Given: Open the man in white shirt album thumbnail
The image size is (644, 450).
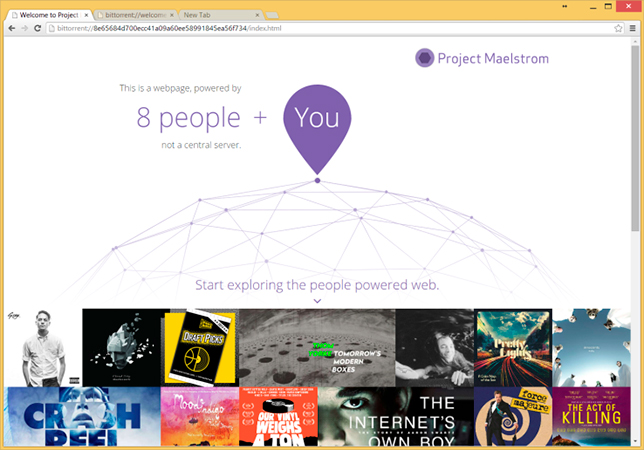Looking at the screenshot, I should (43, 348).
